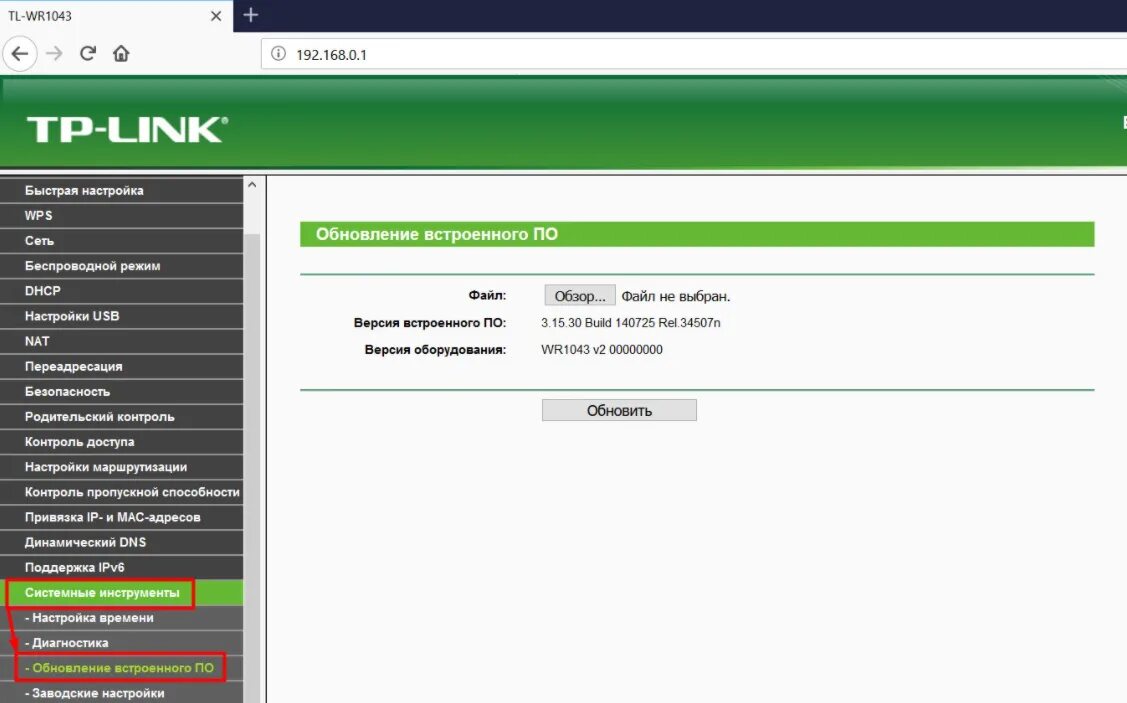Click the Версия оборудования label
This screenshot has width=1127, height=703.
tap(435, 350)
